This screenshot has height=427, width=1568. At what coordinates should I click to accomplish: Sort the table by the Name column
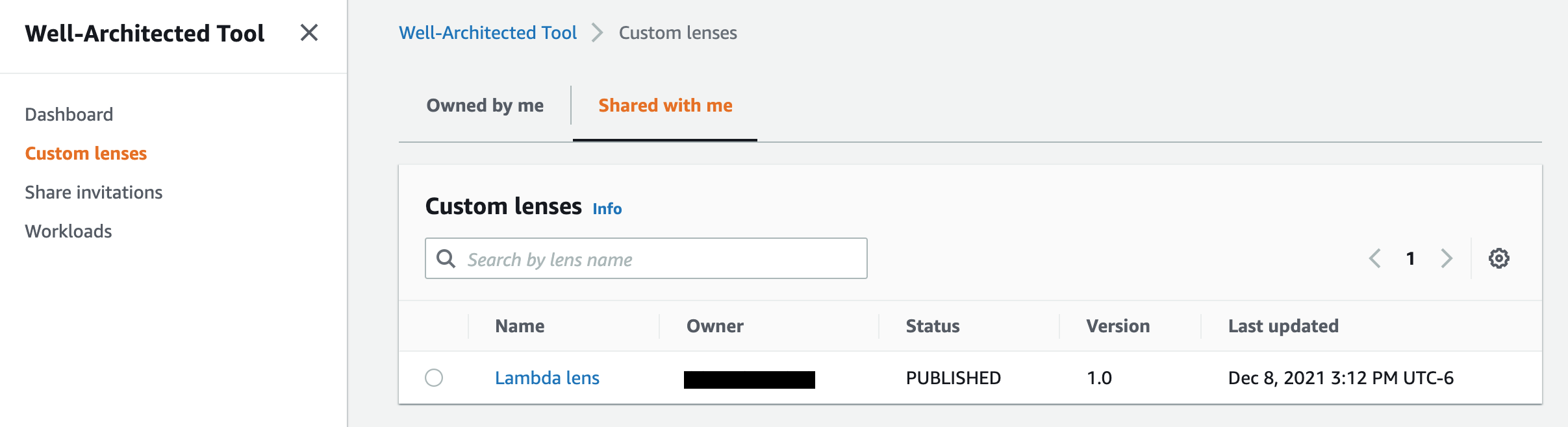click(x=520, y=326)
